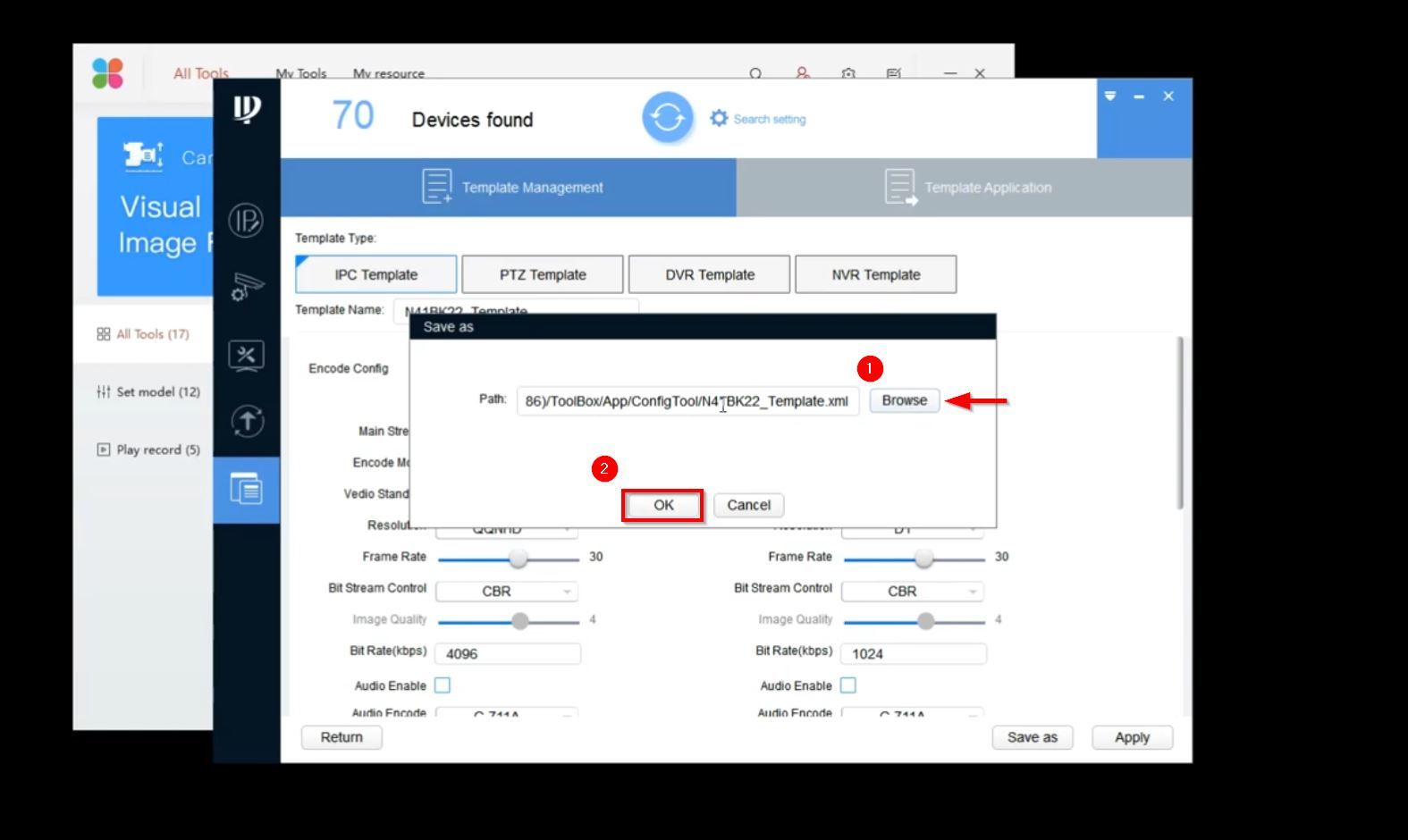Image resolution: width=1408 pixels, height=840 pixels.
Task: Select the PTZ Template type
Action: point(543,274)
